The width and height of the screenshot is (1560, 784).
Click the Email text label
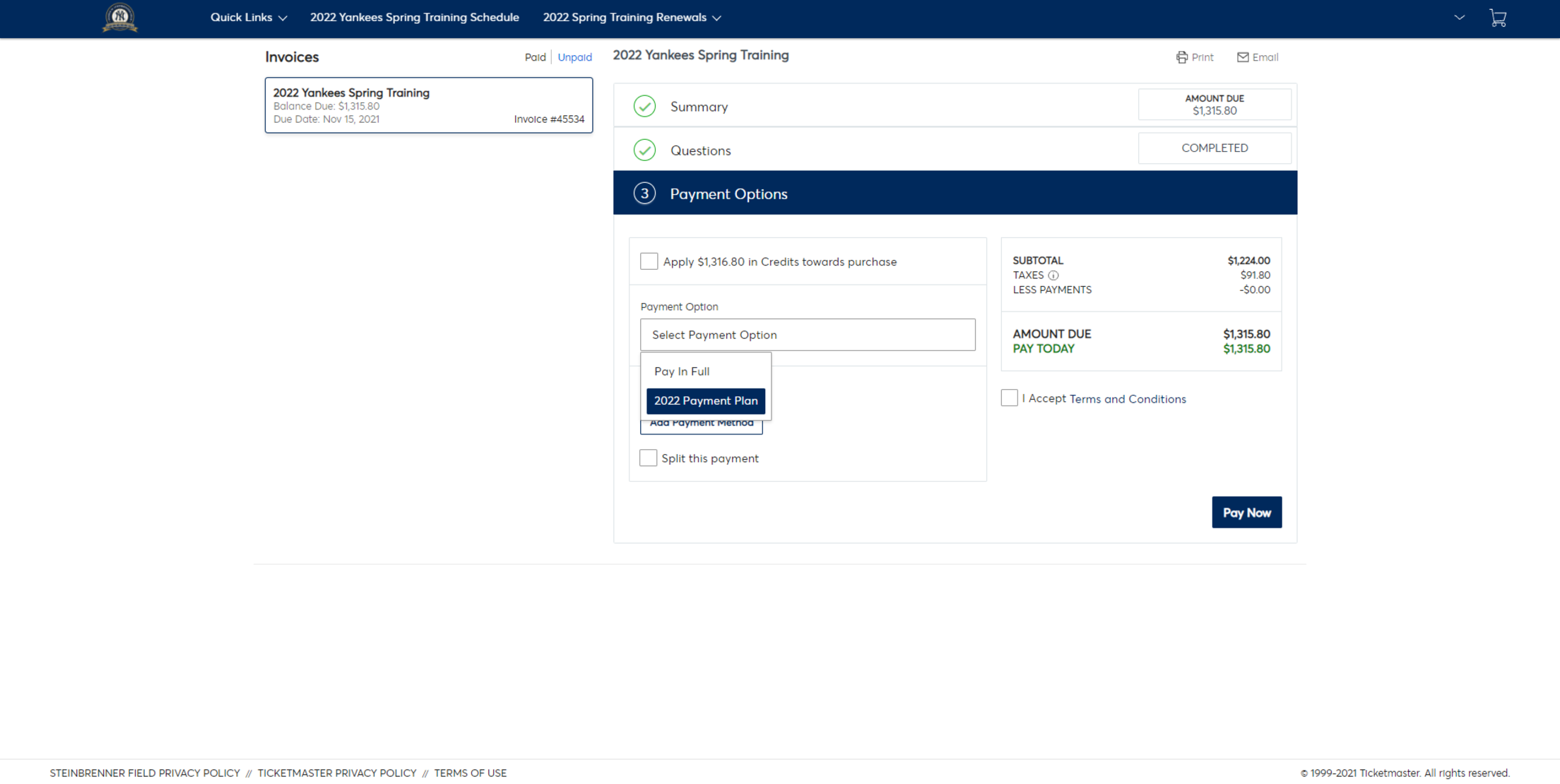click(1265, 57)
